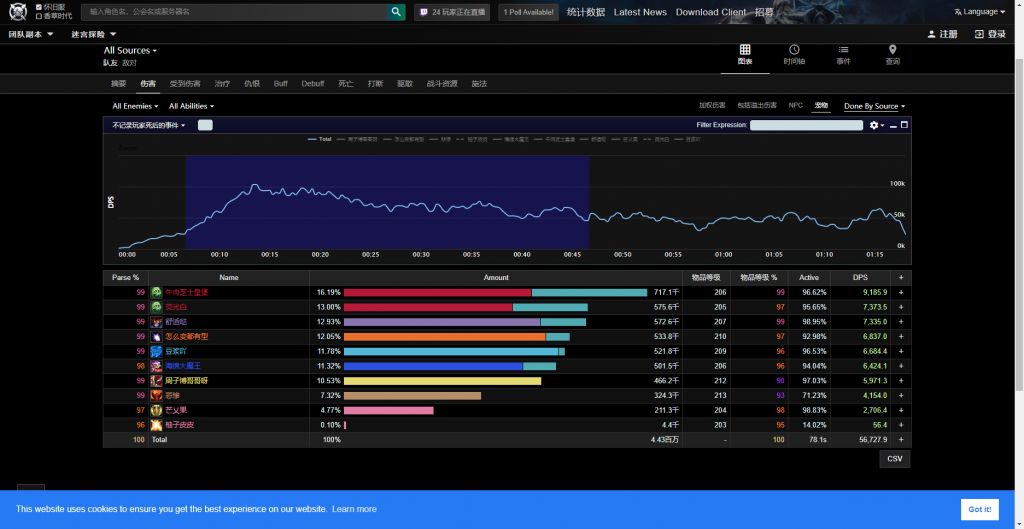Expand the All Enemies filter dropdown
The width and height of the screenshot is (1024, 529).
tap(135, 106)
